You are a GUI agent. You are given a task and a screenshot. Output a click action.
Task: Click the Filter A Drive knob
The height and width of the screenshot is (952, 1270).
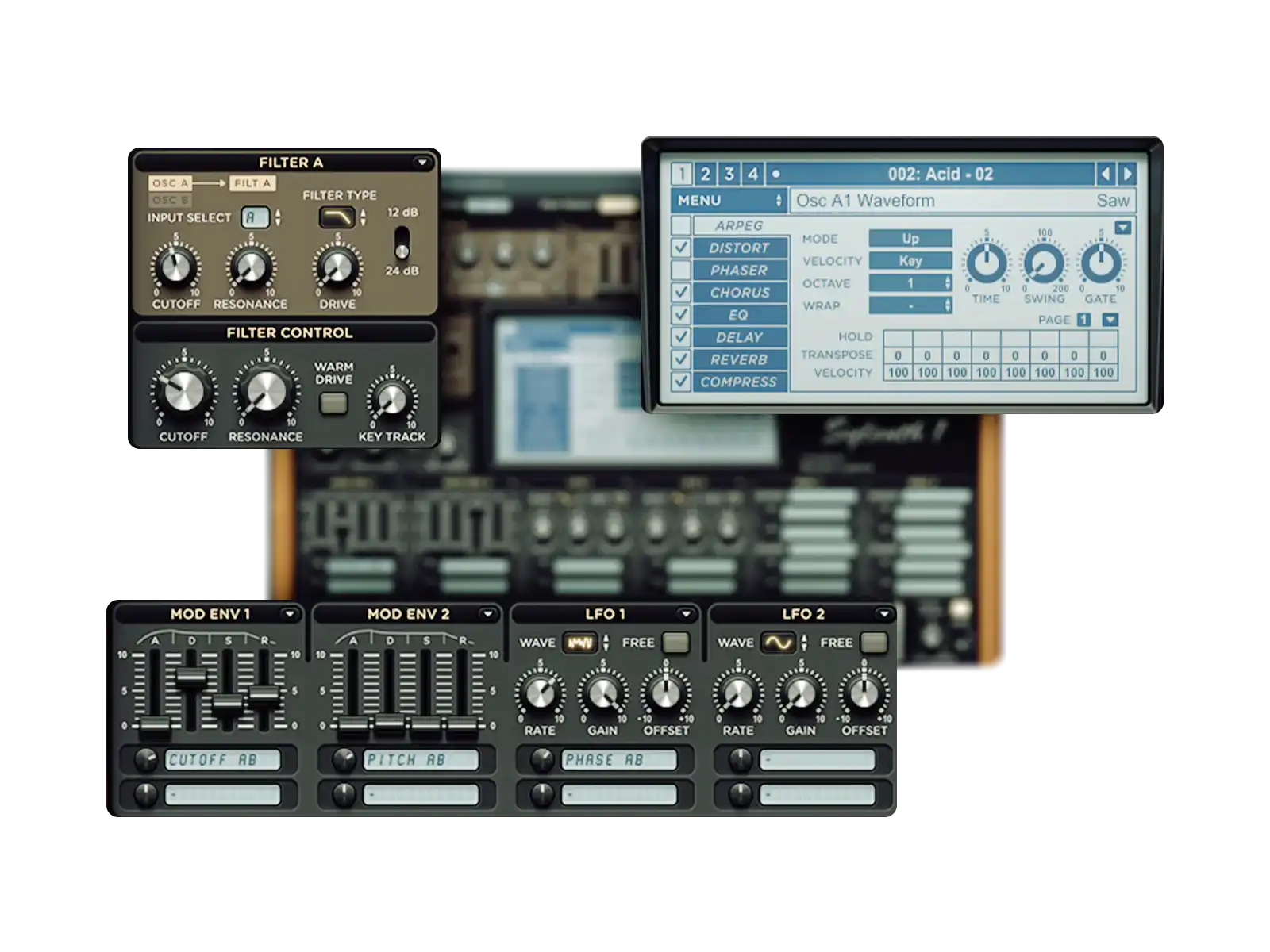[x=337, y=267]
